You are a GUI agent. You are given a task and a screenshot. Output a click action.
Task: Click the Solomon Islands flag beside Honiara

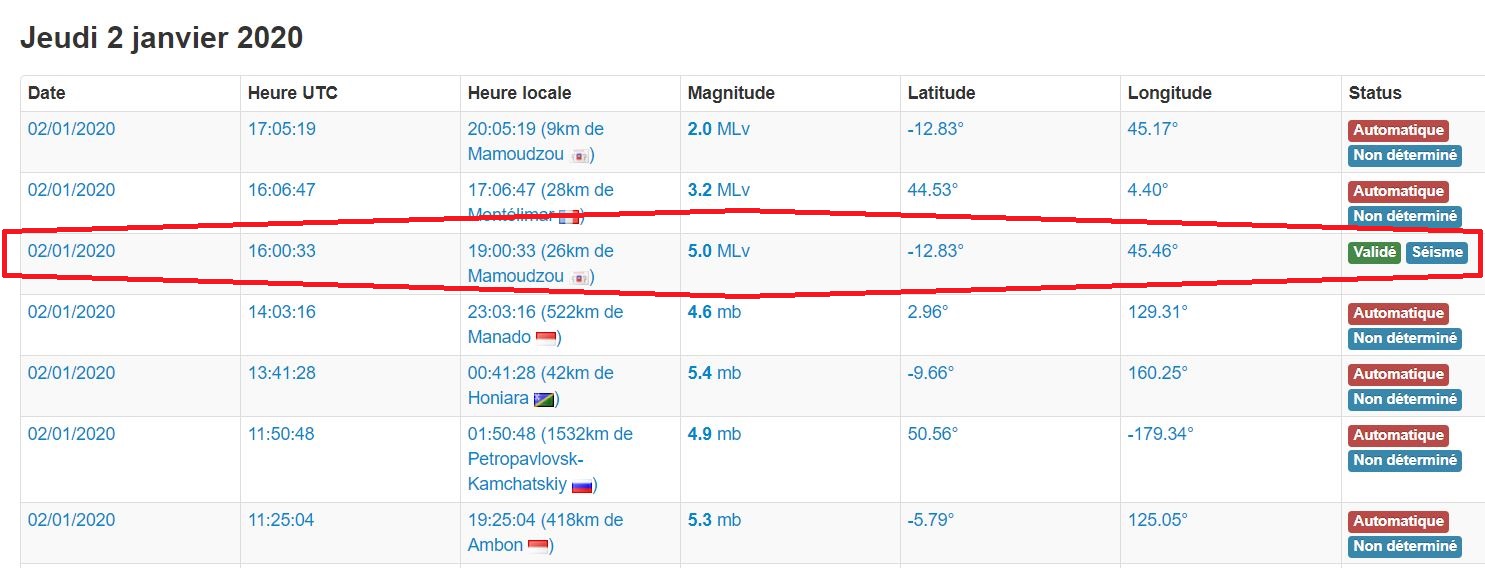pos(544,399)
